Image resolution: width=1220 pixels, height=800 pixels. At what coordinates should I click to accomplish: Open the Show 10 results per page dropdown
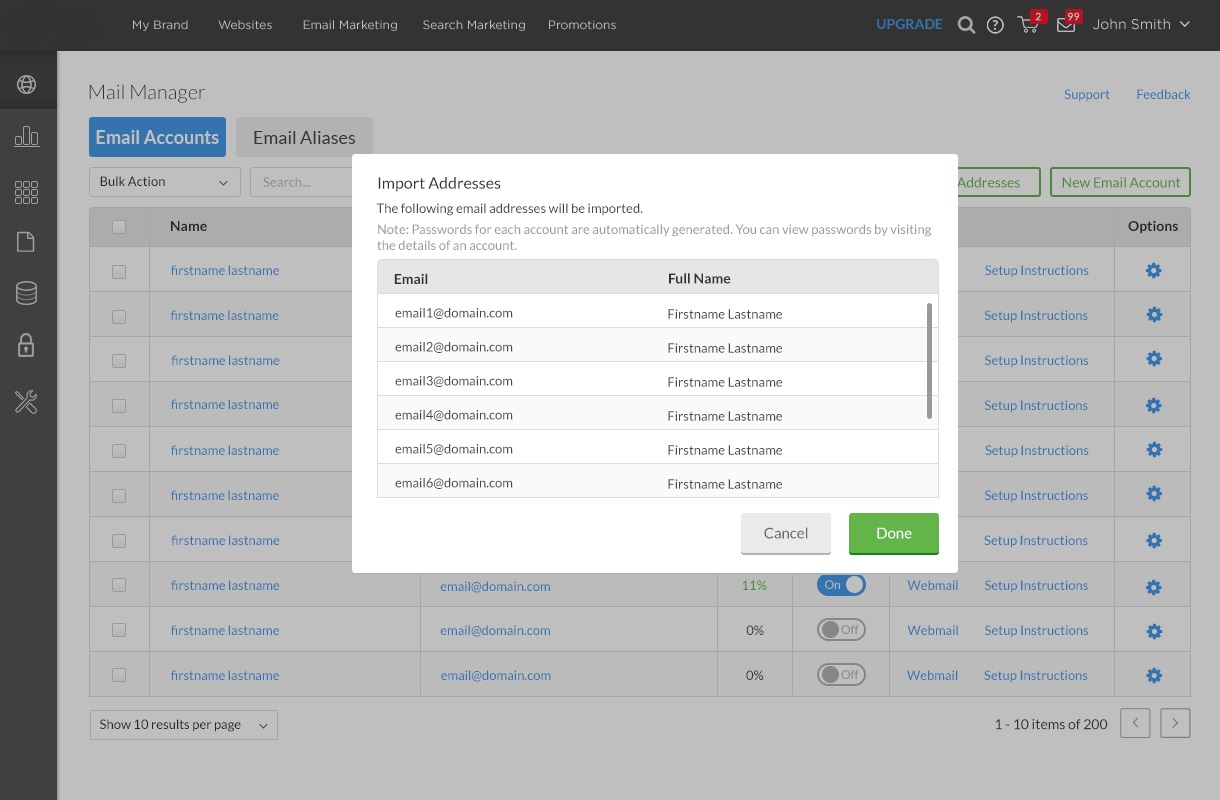(x=183, y=725)
